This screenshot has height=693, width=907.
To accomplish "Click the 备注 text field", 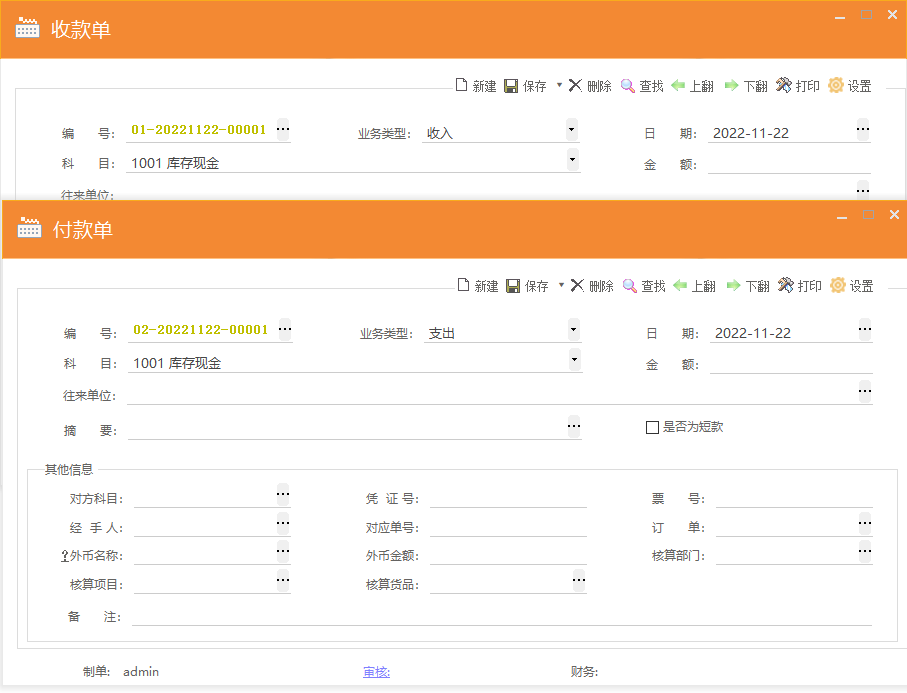I will pos(500,617).
